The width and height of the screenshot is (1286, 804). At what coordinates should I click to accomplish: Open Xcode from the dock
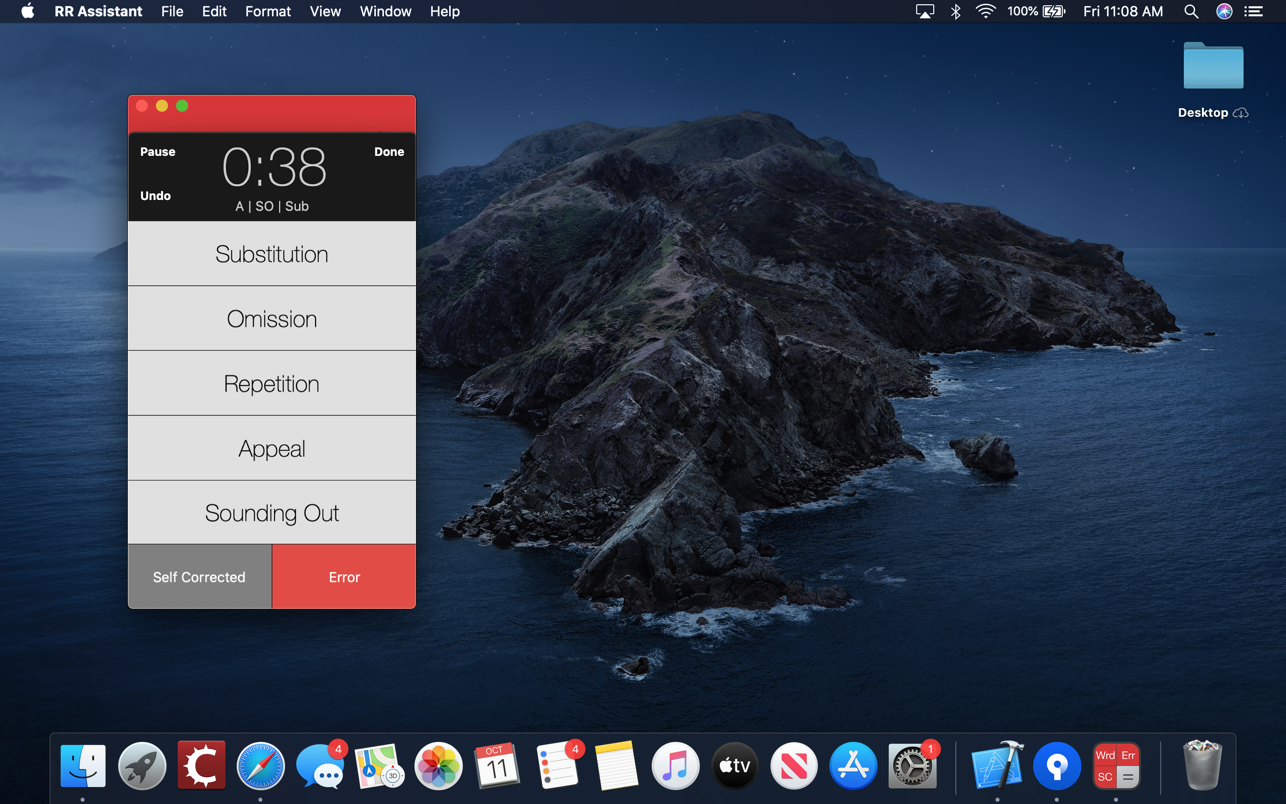(x=997, y=766)
